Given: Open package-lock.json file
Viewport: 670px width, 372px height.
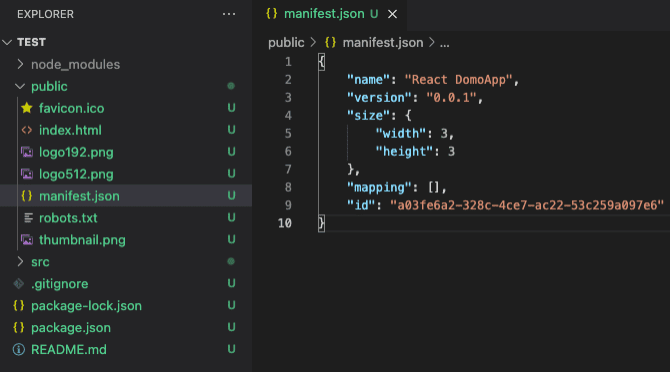Looking at the screenshot, I should click(86, 306).
